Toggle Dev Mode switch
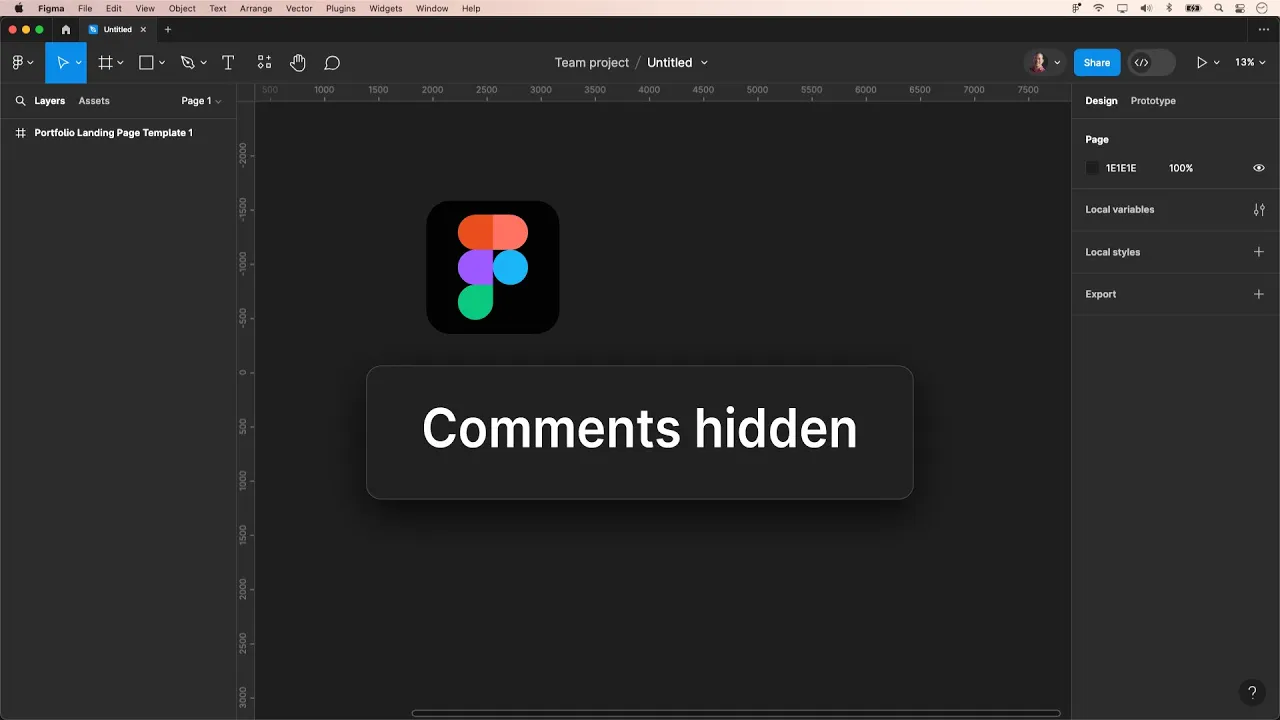Image resolution: width=1280 pixels, height=720 pixels. pos(1151,63)
